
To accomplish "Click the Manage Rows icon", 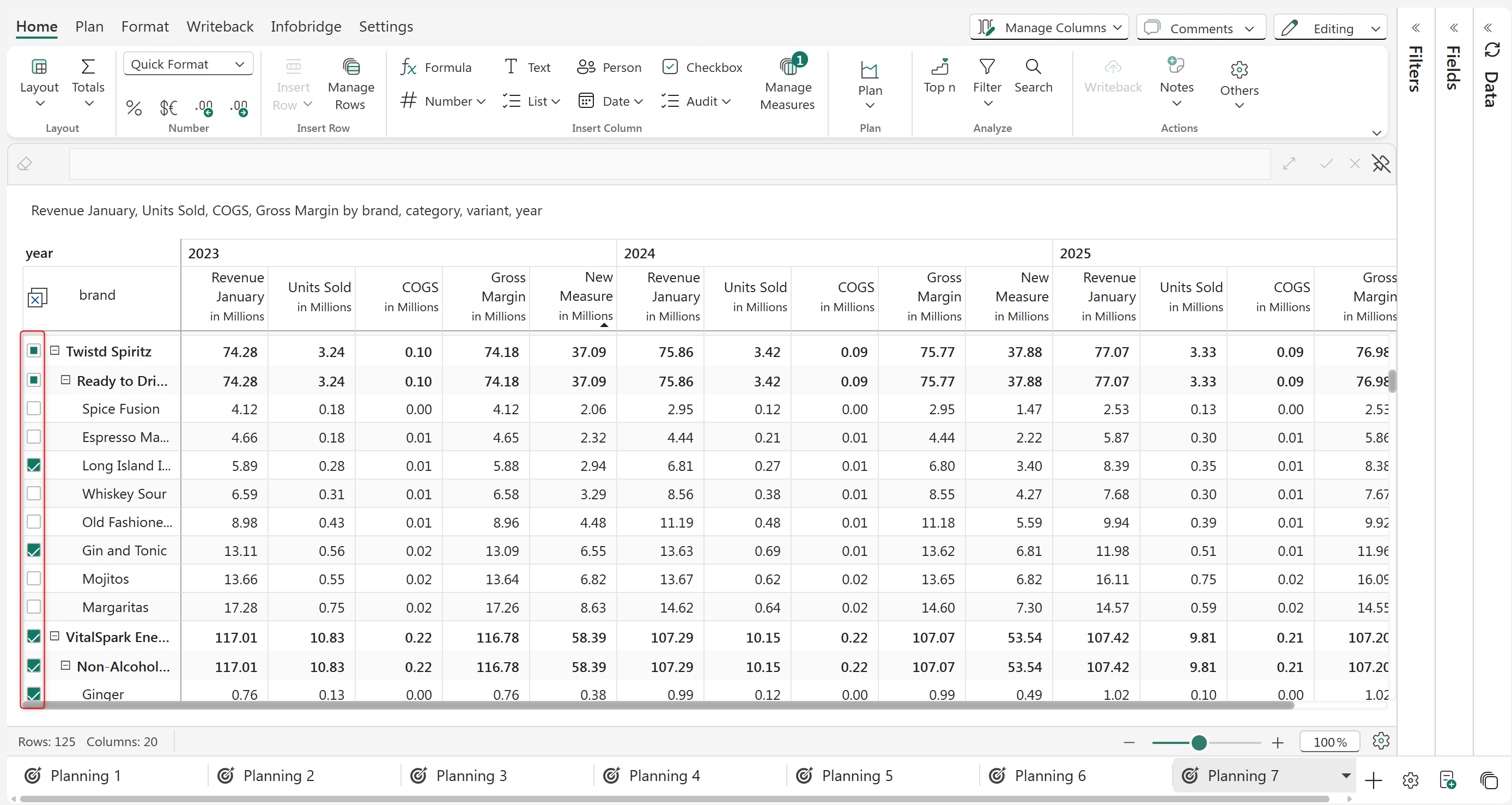I will click(x=351, y=68).
